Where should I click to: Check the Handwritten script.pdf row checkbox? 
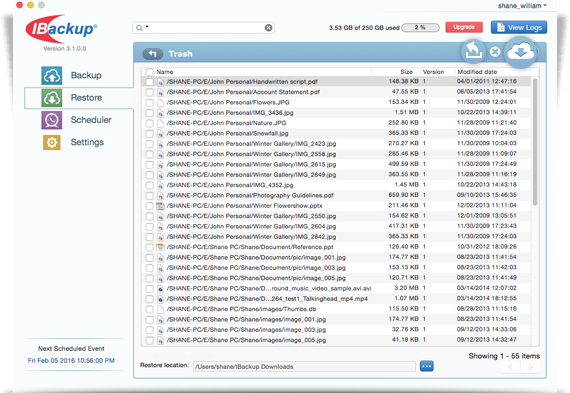coord(149,82)
